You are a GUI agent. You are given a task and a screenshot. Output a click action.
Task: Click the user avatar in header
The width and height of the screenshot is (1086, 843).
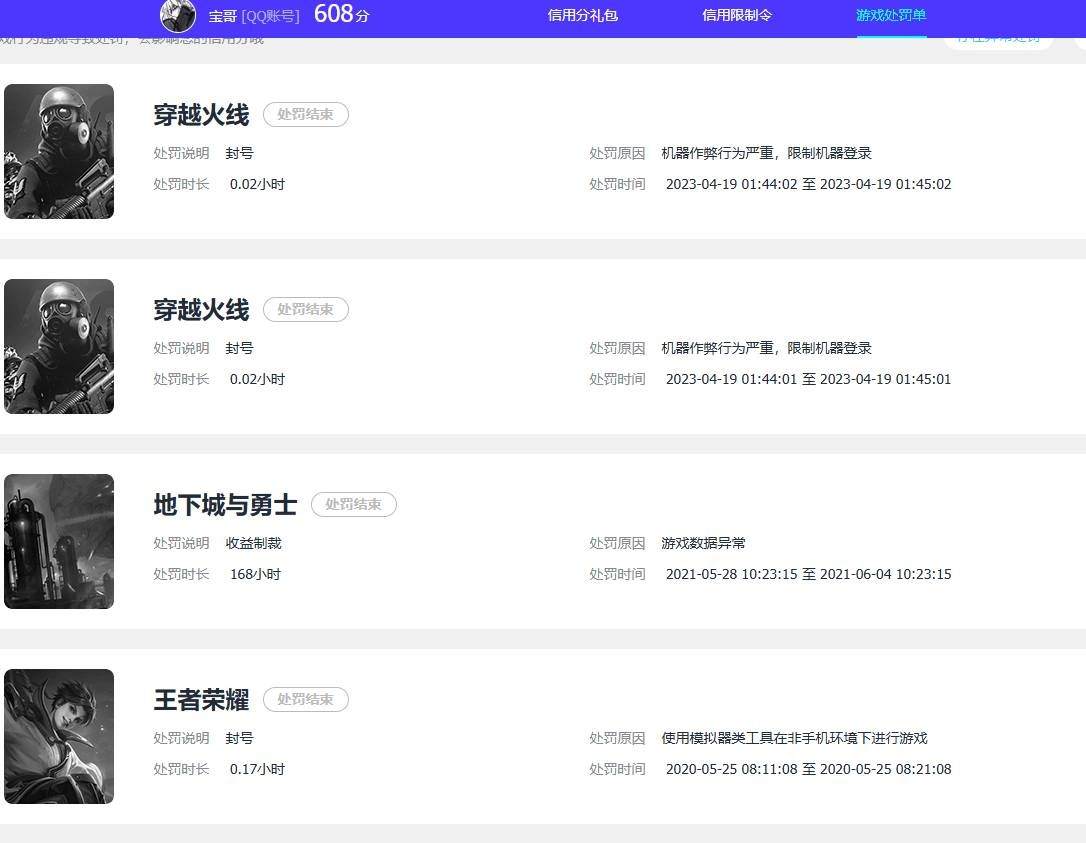click(x=178, y=15)
